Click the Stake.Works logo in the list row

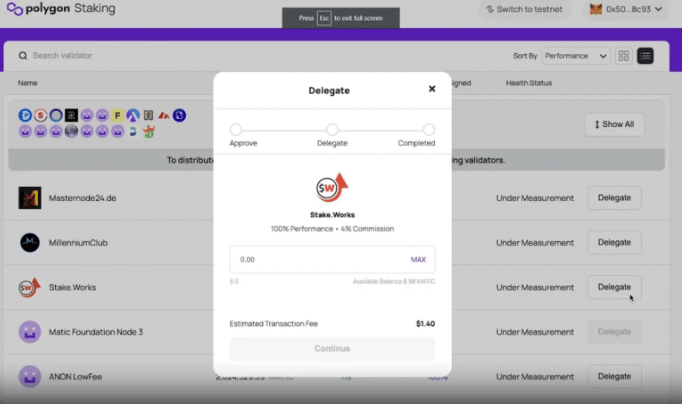[x=29, y=287]
